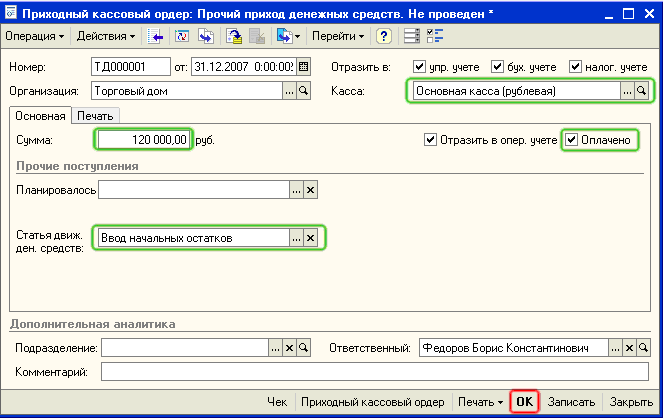Toggle the налог. учете checkbox
Viewport: 663px width, 418px height.
point(575,67)
